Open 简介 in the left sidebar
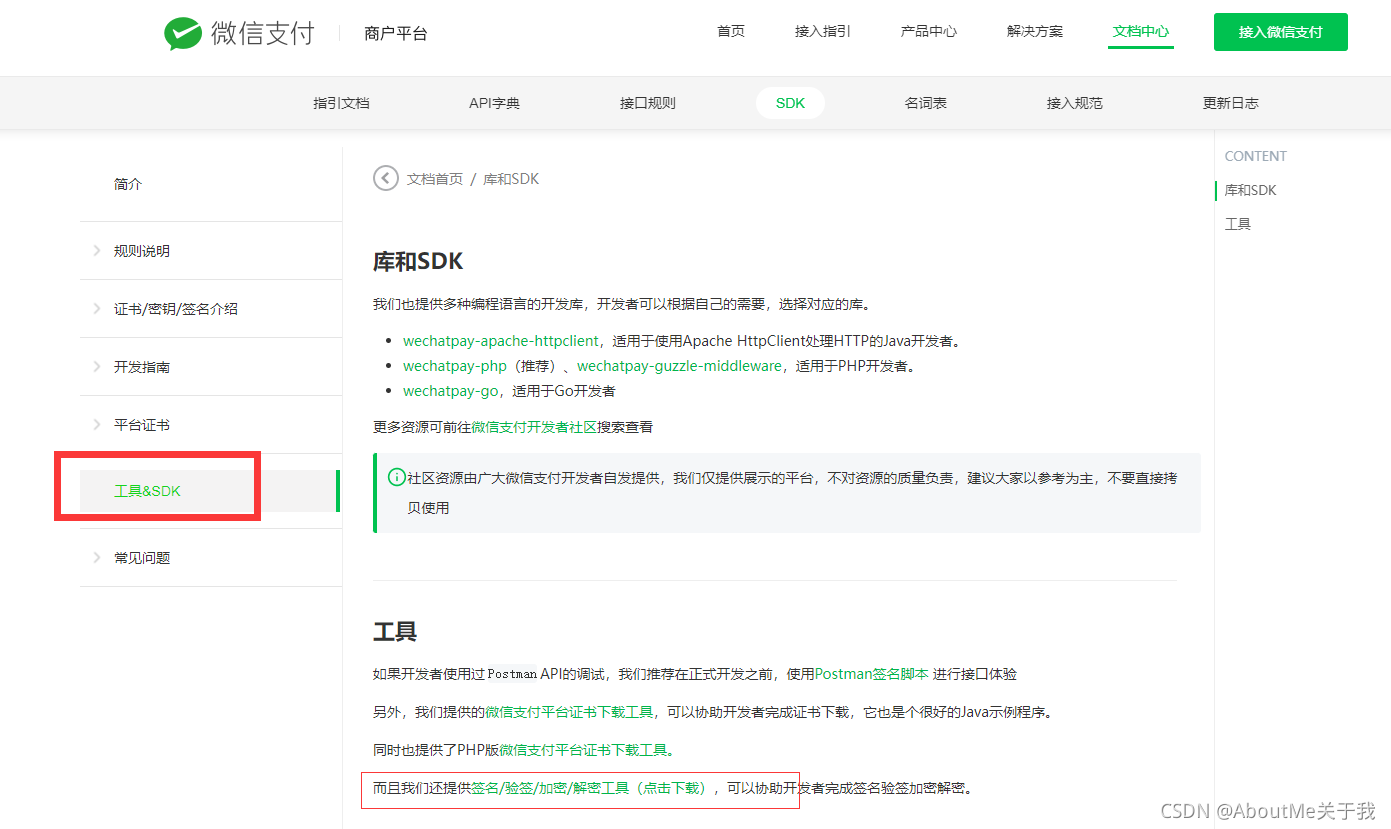Image resolution: width=1391 pixels, height=829 pixels. (128, 184)
